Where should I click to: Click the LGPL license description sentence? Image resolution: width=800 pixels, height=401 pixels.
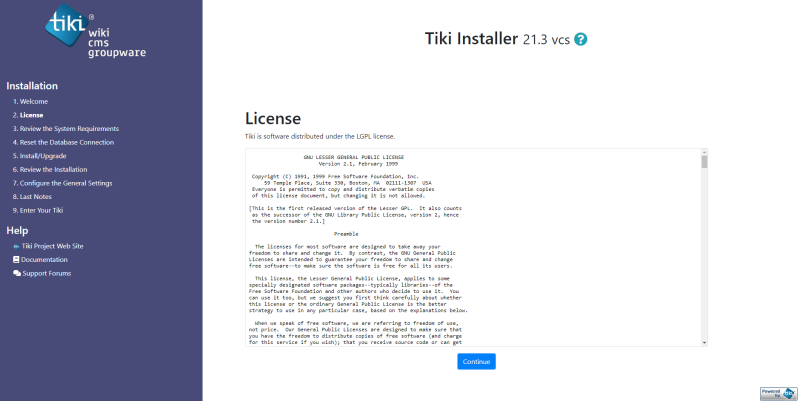coord(320,137)
